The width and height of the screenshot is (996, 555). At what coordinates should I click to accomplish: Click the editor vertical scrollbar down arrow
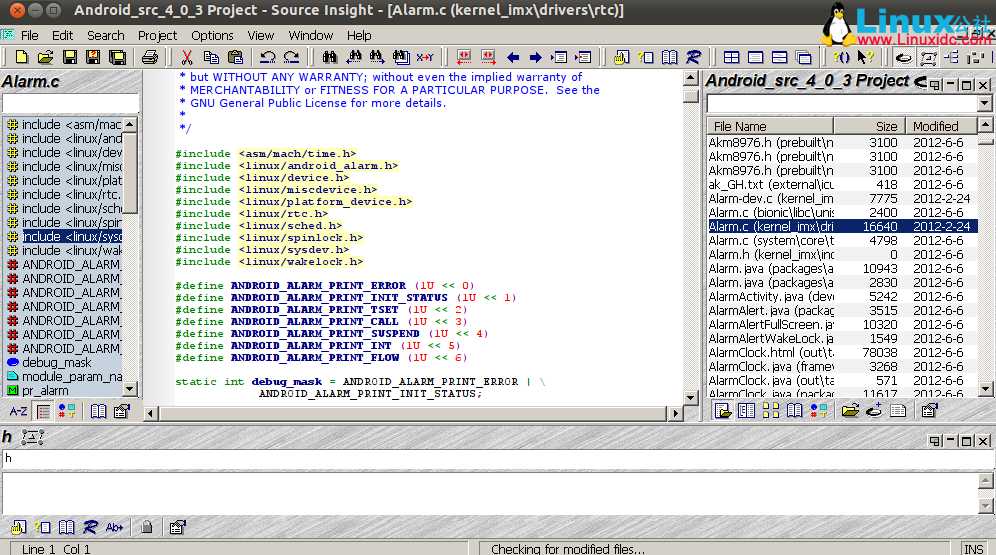tap(691, 398)
